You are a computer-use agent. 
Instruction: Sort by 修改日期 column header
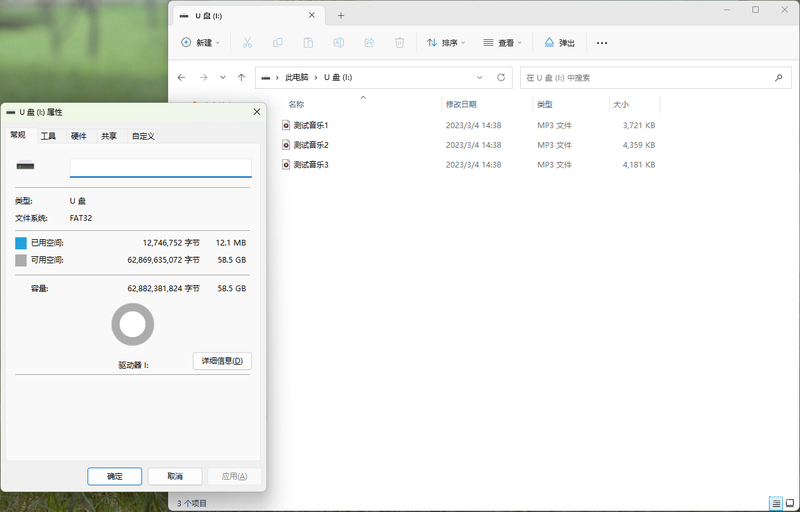pos(461,105)
